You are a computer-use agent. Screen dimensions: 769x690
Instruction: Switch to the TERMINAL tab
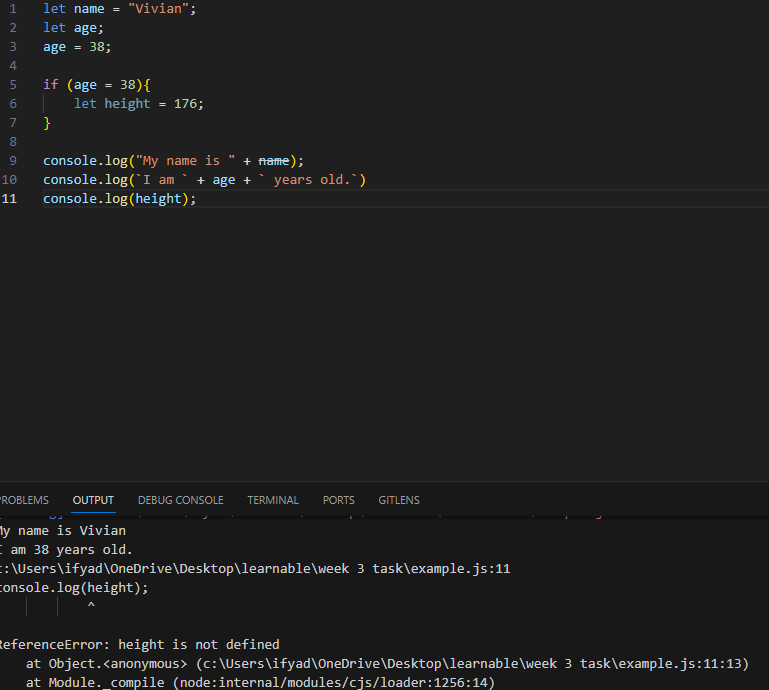click(x=273, y=500)
